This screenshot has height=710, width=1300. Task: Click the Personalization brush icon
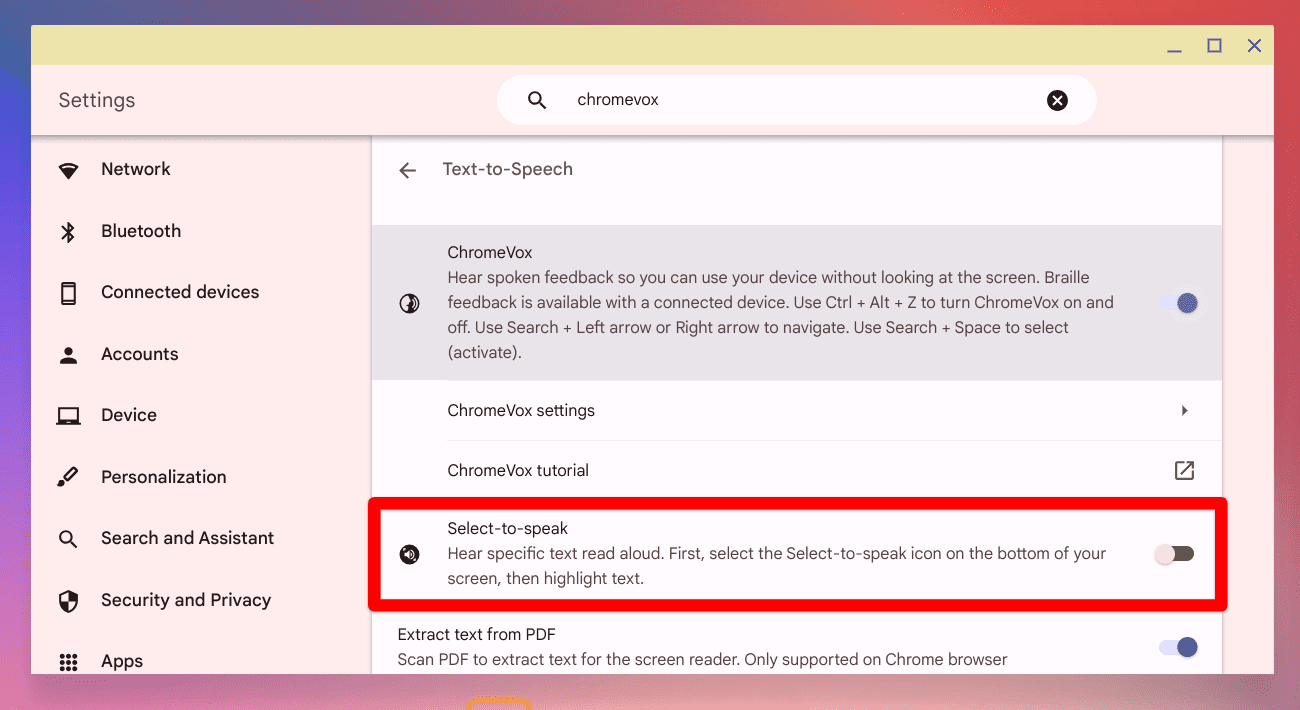pyautogui.click(x=68, y=477)
